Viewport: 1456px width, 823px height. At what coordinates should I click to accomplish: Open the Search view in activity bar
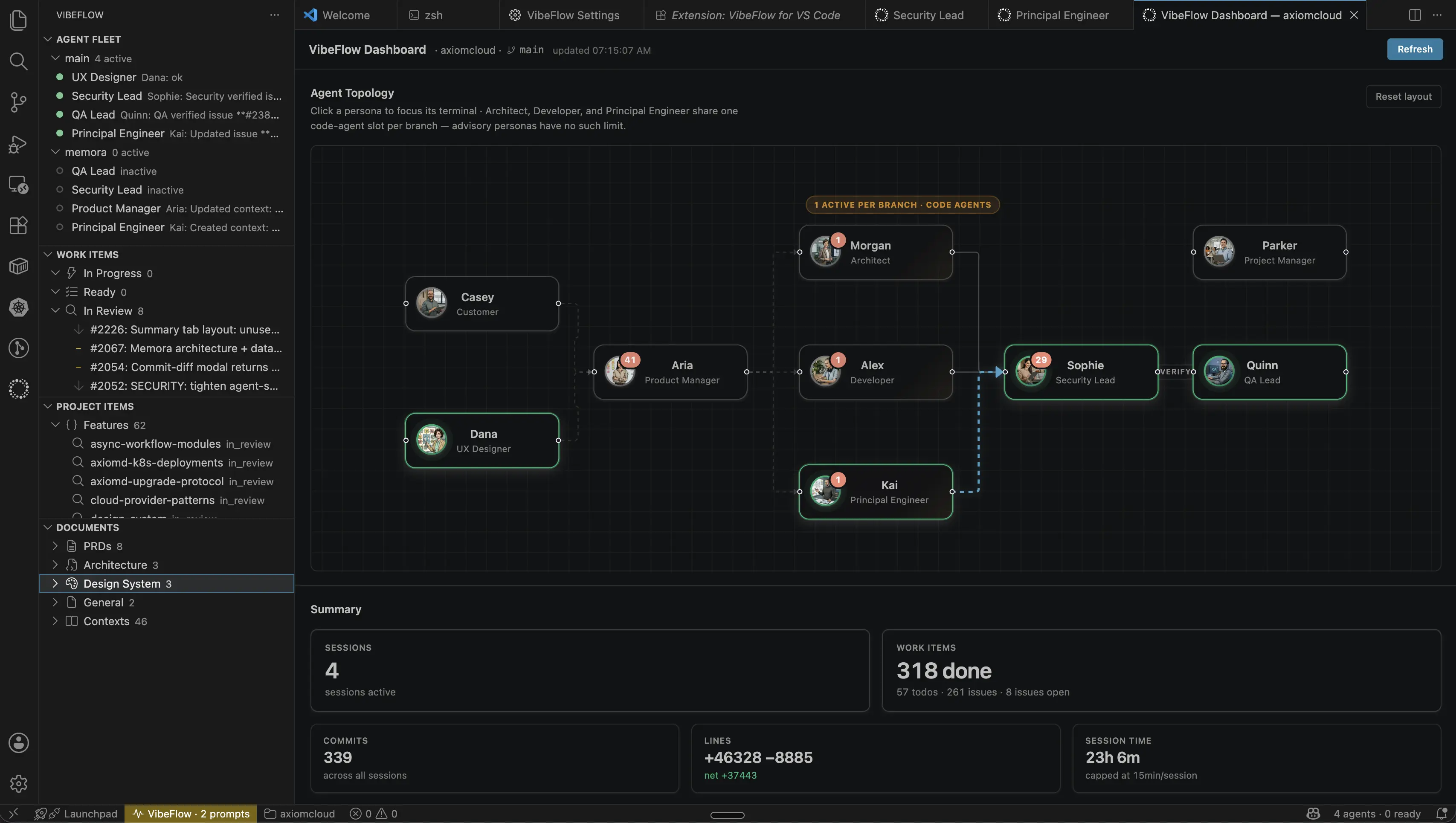19,61
